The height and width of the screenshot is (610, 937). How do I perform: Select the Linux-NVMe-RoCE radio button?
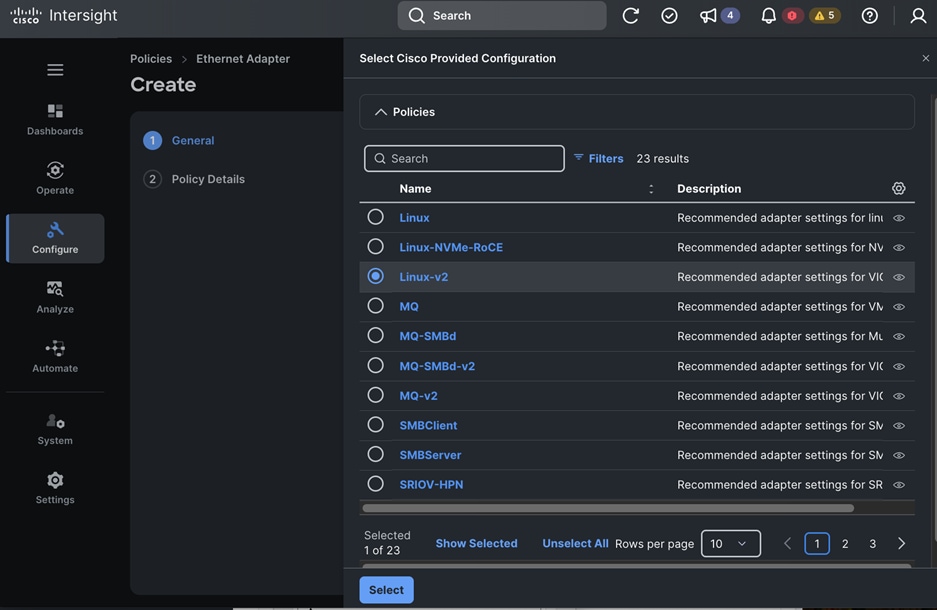pos(375,246)
